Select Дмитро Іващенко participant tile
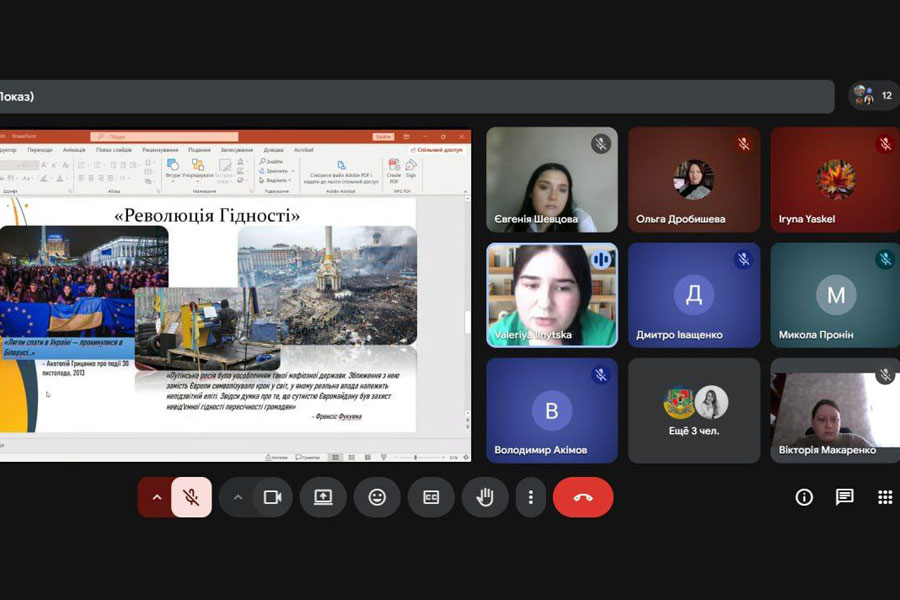The height and width of the screenshot is (600, 900). point(694,295)
